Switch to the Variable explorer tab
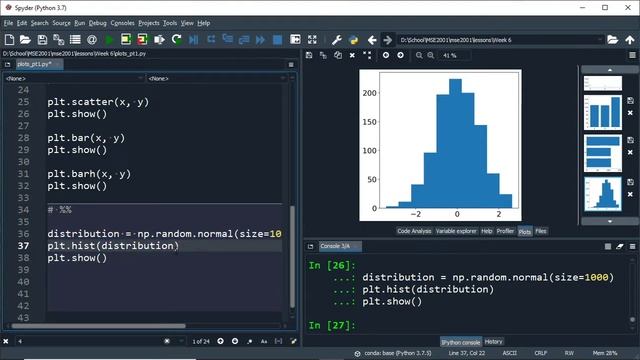Image resolution: width=640 pixels, height=360 pixels. (x=456, y=231)
